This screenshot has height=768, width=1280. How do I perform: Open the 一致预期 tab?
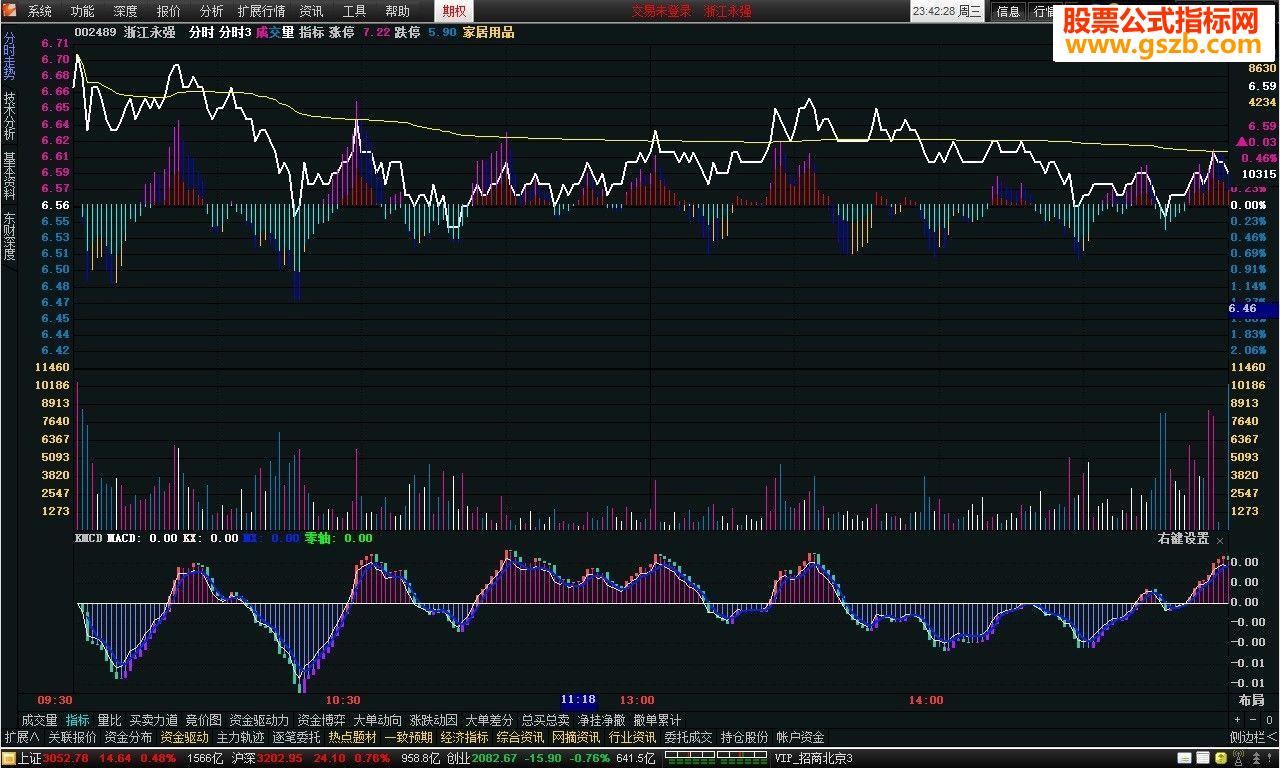point(408,737)
